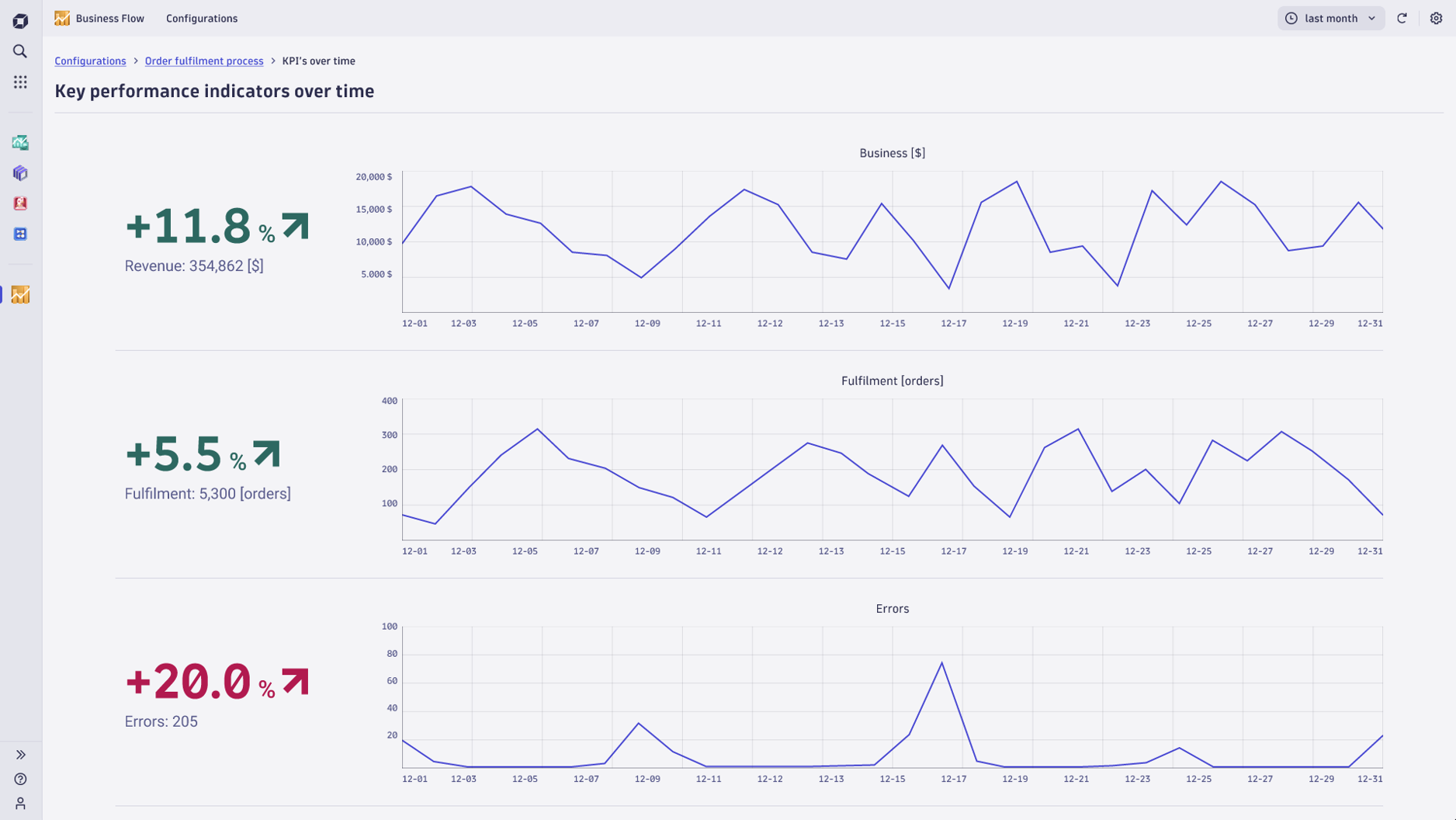Click the green arrow beside +5.5 %

click(x=266, y=453)
